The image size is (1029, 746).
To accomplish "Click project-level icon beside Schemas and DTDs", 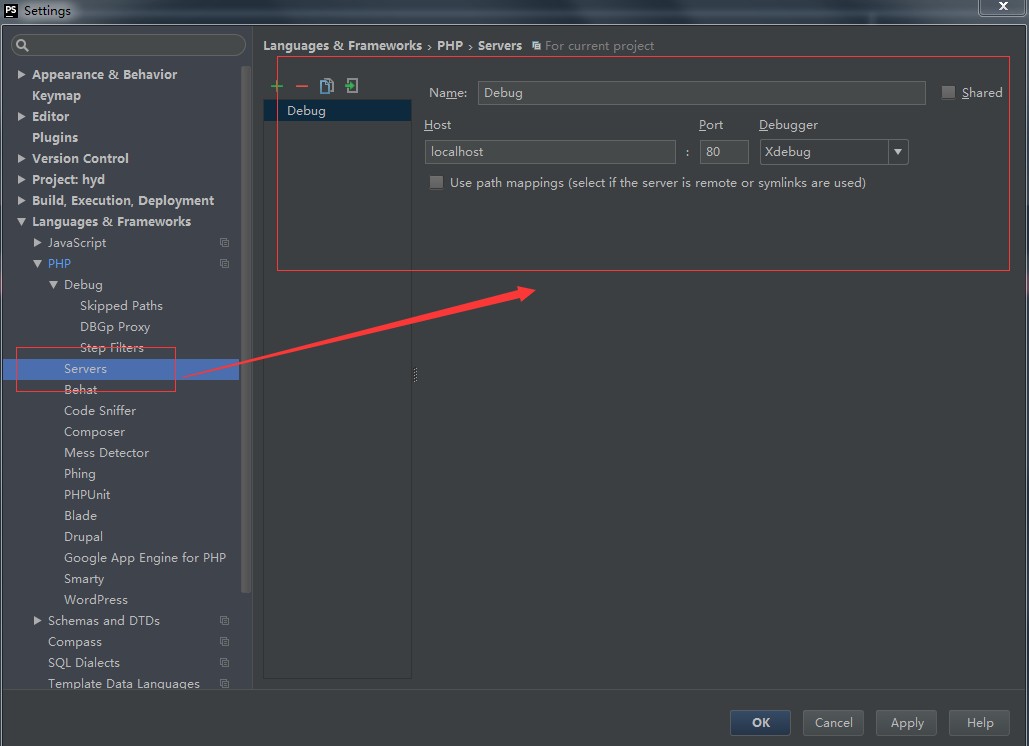I will pyautogui.click(x=224, y=621).
